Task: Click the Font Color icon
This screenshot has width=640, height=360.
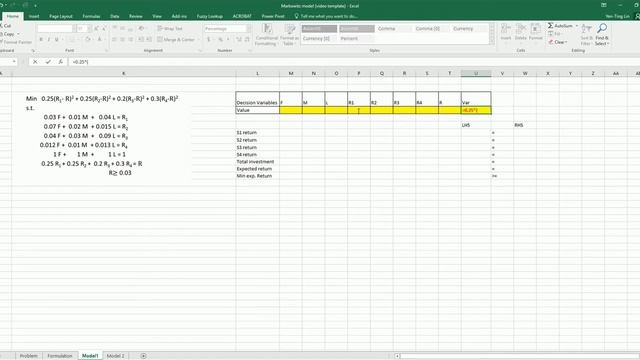Action: [99, 40]
